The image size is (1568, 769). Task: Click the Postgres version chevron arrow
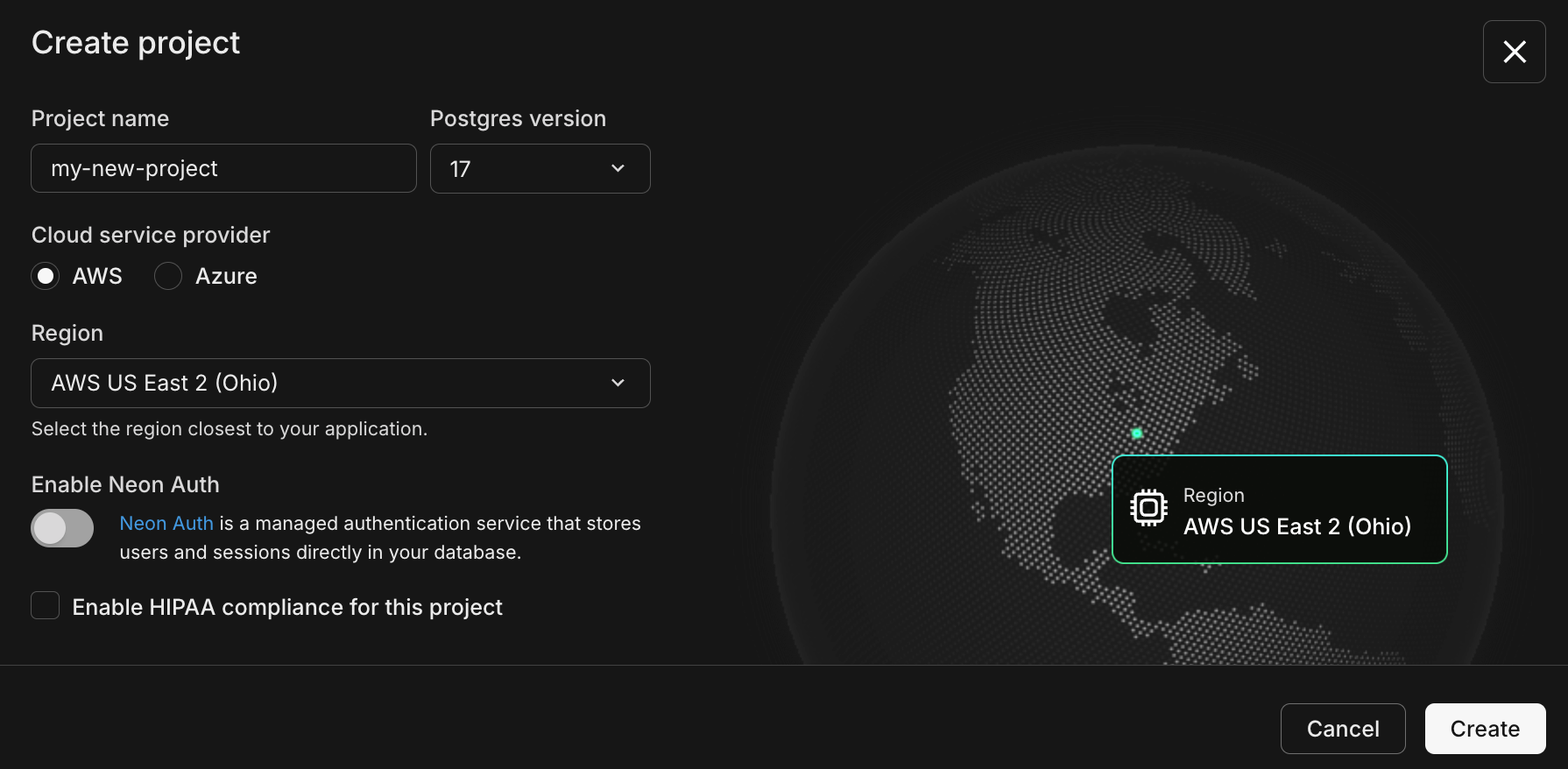coord(618,168)
